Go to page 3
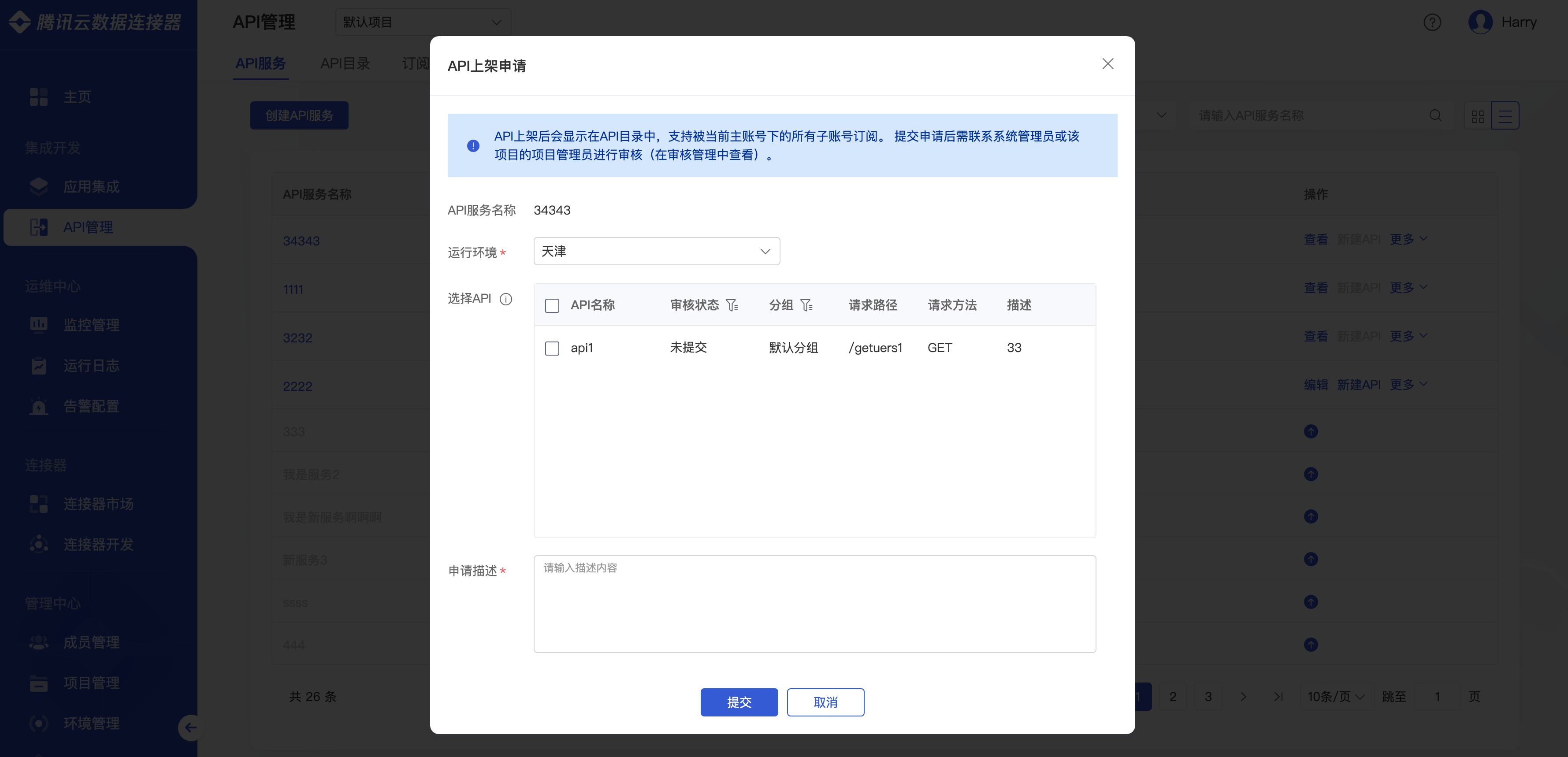 point(1208,697)
